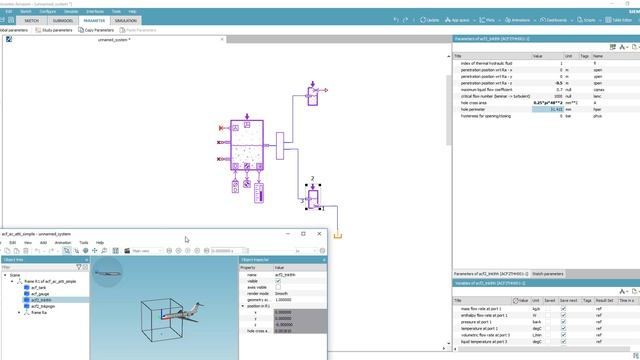
Task: Select the level gauge component below the tank
Action: point(259,192)
